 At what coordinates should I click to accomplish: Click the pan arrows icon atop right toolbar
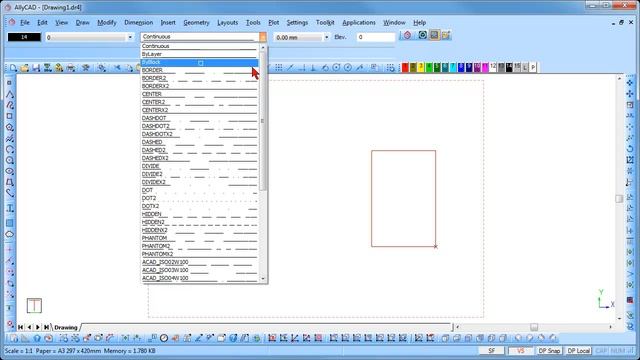coord(630,83)
